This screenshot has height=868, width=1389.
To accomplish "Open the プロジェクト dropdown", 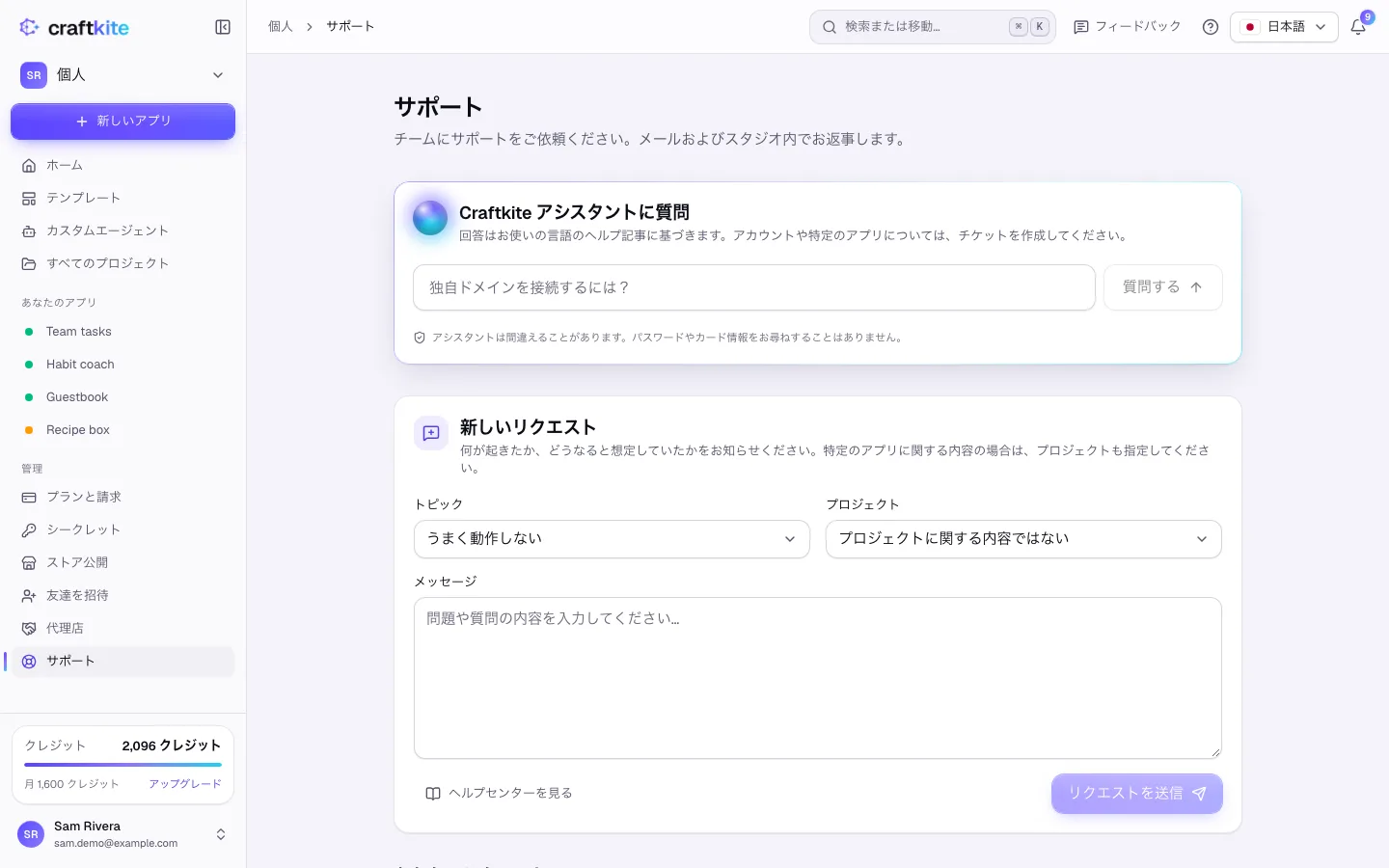I will point(1023,539).
